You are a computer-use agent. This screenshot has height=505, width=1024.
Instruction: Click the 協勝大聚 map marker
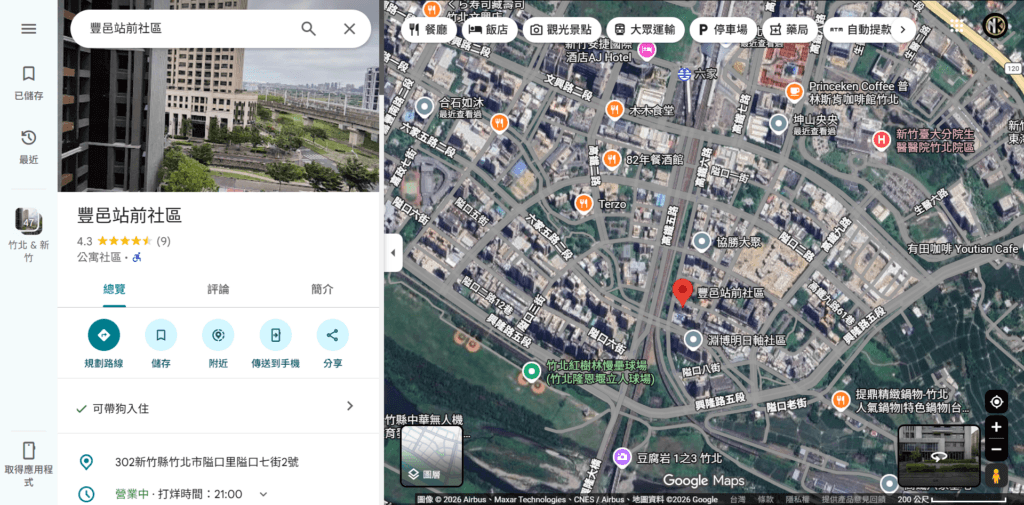tap(701, 242)
